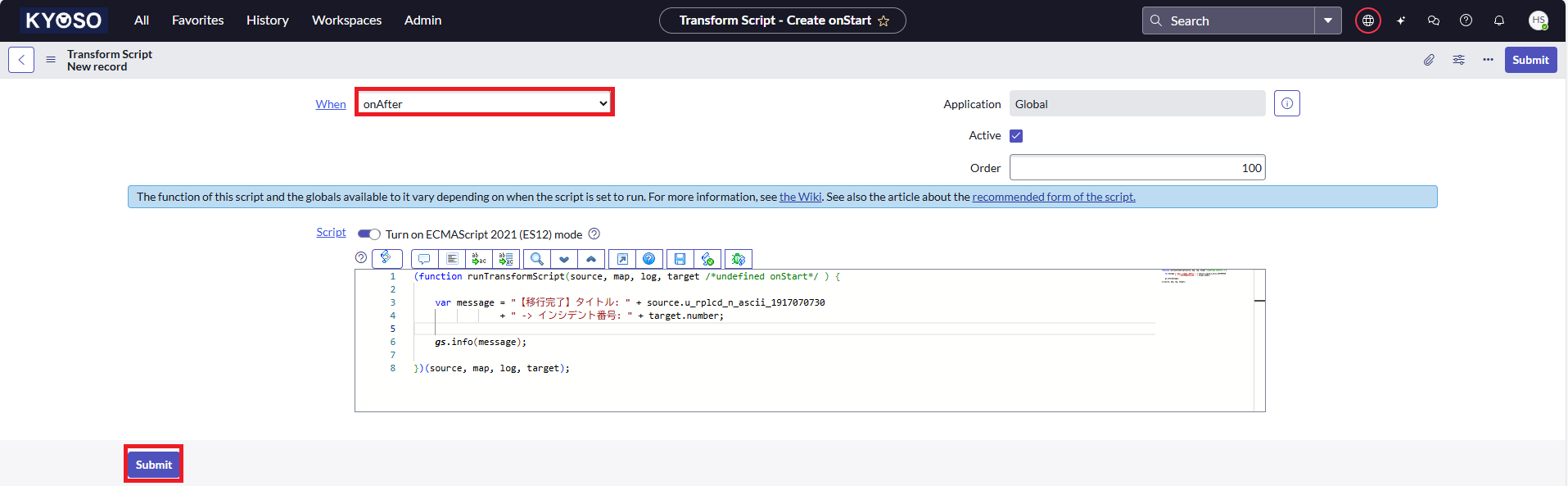This screenshot has height=486, width=1568.
Task: Click the toggle comment speech bubble icon
Action: pyautogui.click(x=424, y=259)
